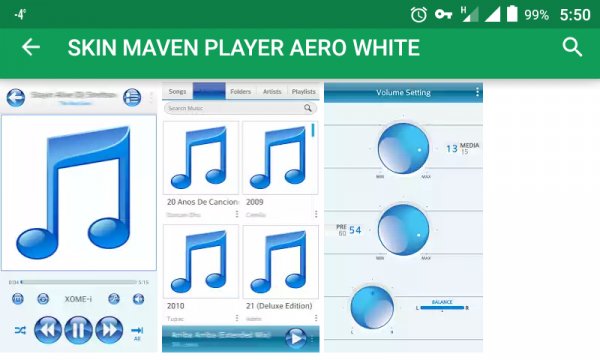600x360 pixels.
Task: Open the Volume Setting overflow menu
Action: click(x=477, y=92)
